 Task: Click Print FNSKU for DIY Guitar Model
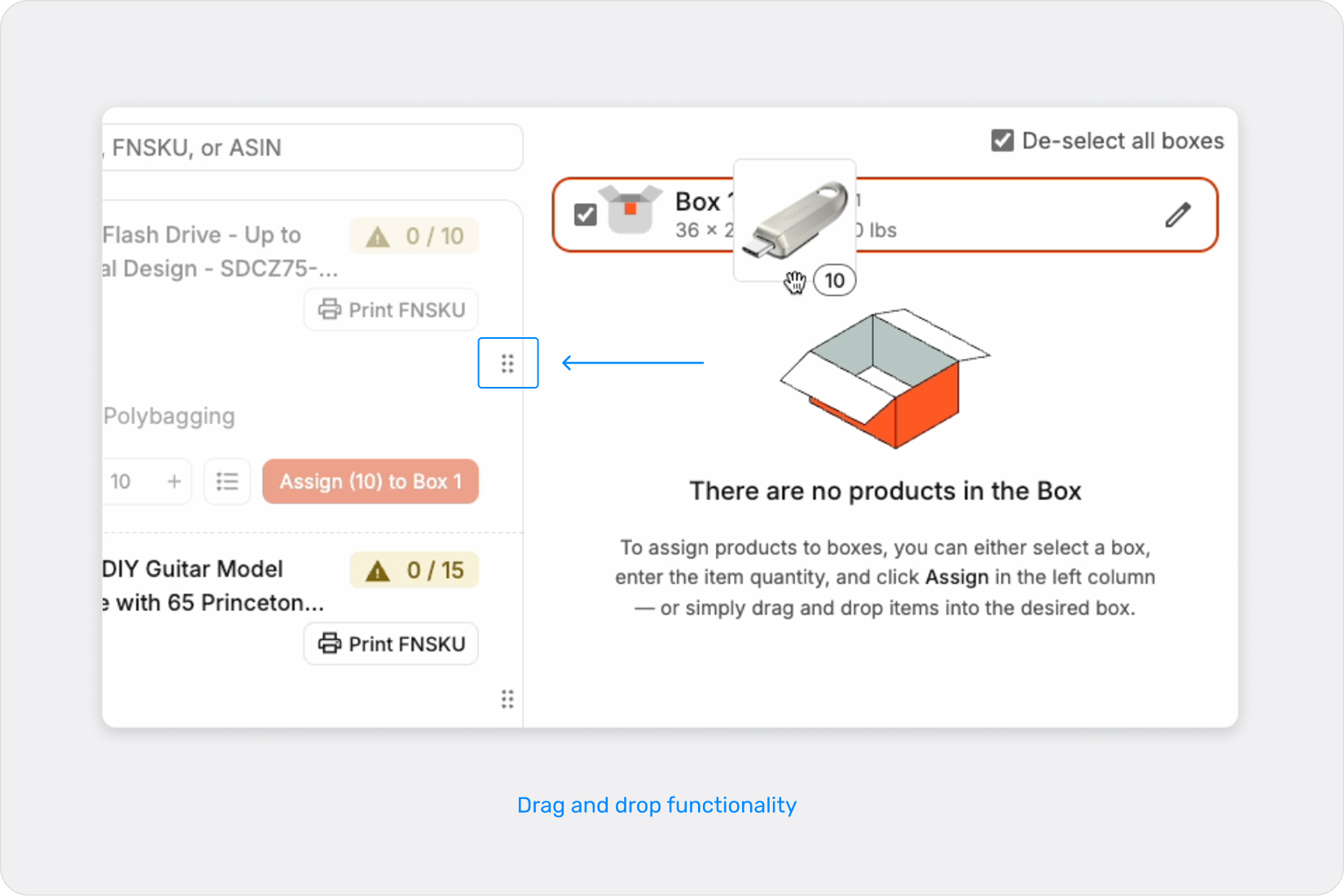(391, 644)
